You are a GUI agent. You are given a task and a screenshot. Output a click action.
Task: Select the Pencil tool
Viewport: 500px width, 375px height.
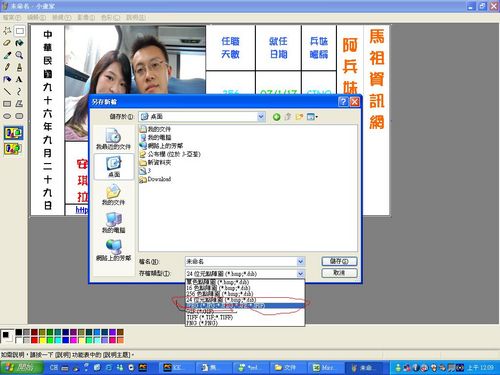tap(7, 67)
